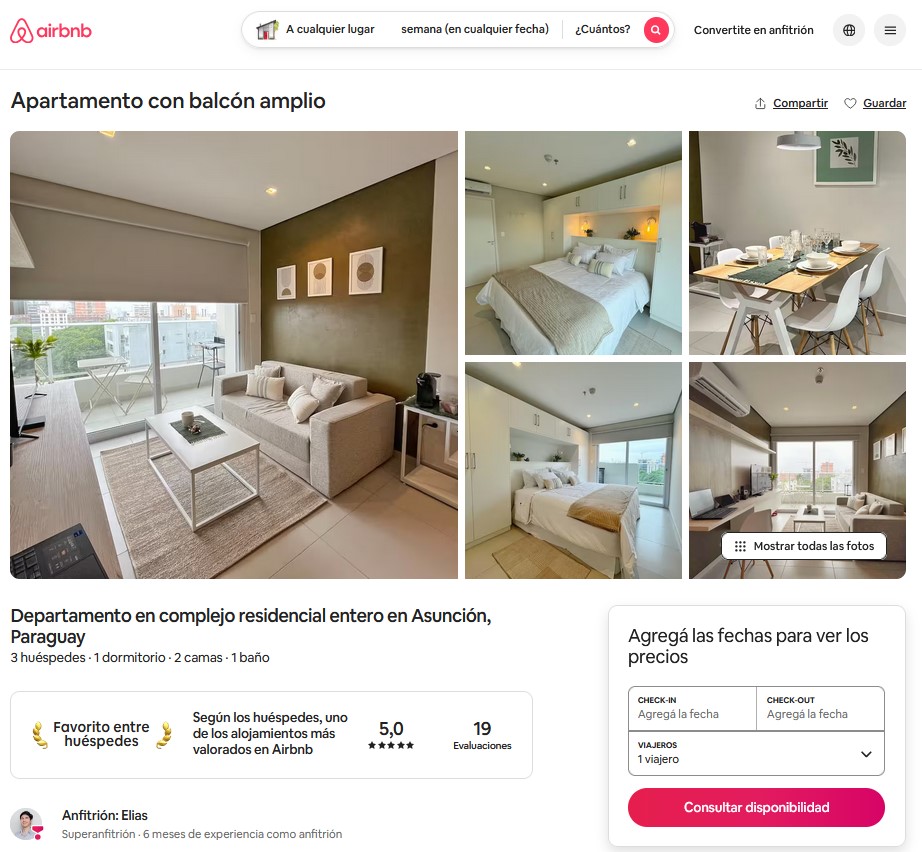Open the hamburger main menu
Screen dimensions: 922x852
(890, 30)
